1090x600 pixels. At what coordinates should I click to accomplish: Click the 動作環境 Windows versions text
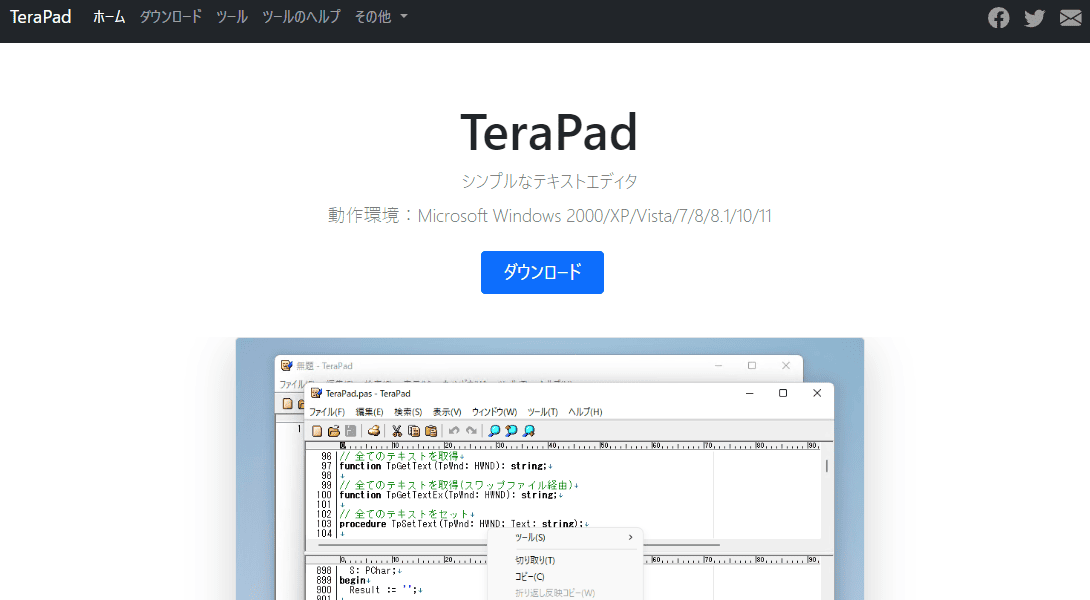[x=549, y=216]
